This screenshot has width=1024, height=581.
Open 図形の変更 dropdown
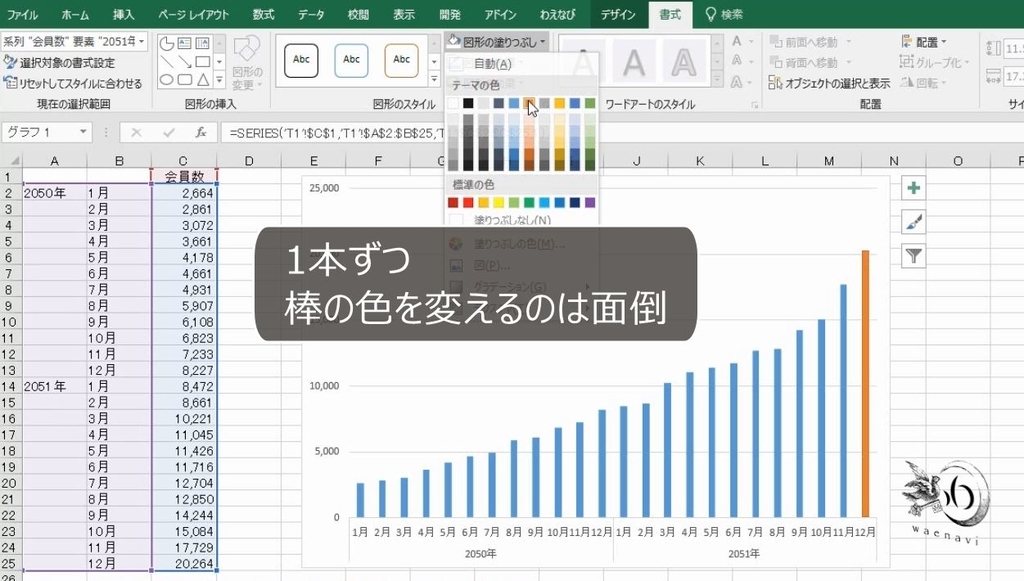tap(248, 62)
